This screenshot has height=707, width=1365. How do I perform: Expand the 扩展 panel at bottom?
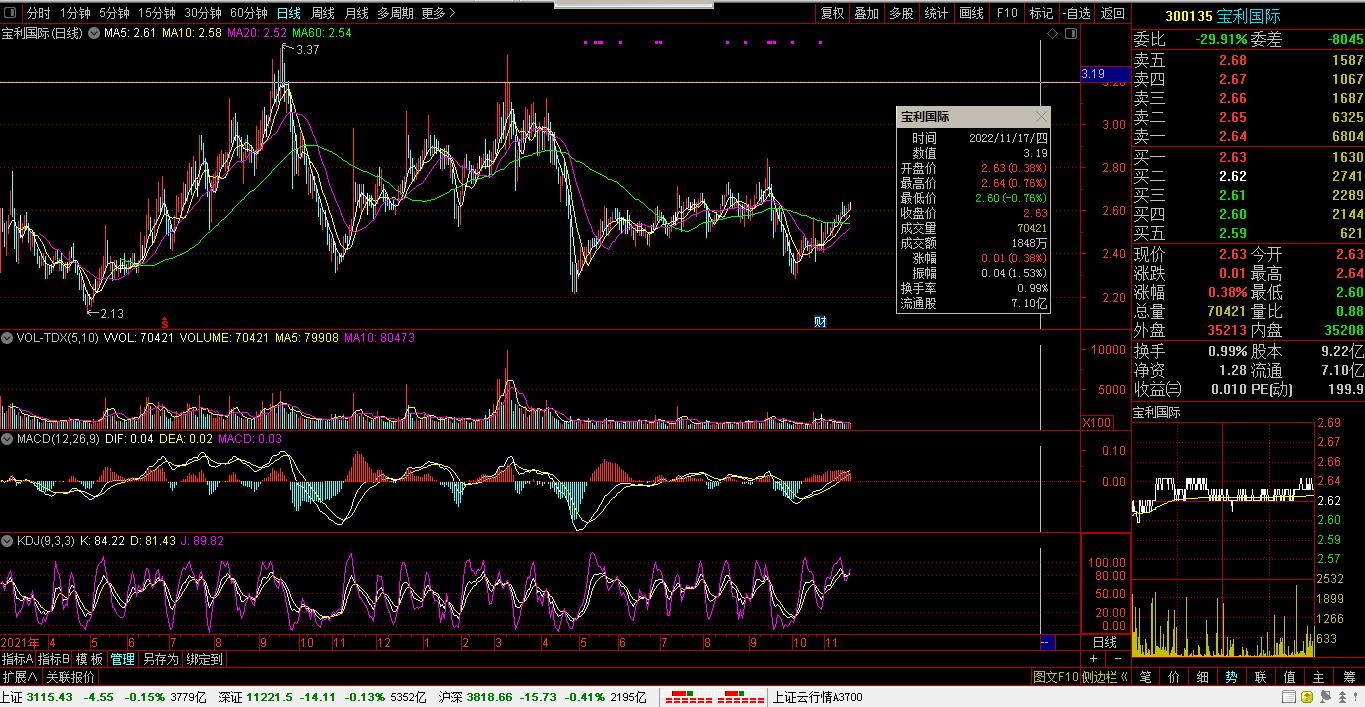20,677
